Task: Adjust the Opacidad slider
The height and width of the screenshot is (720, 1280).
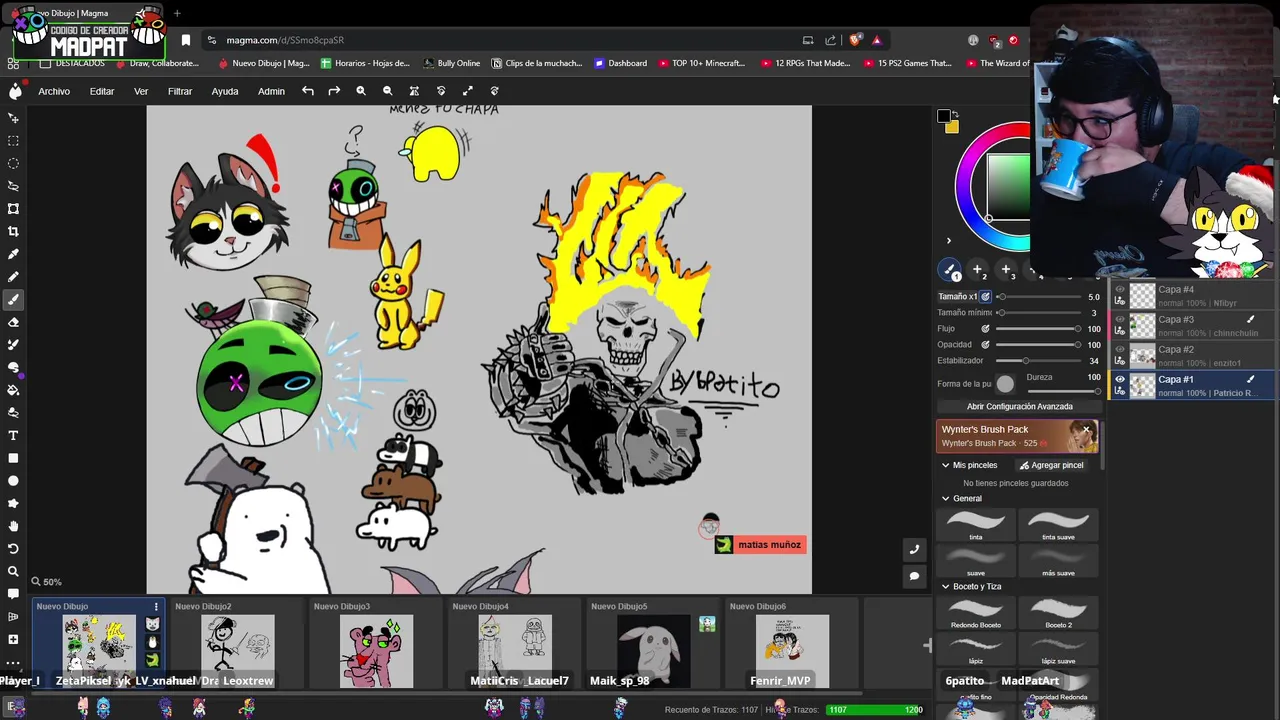Action: 1037,344
